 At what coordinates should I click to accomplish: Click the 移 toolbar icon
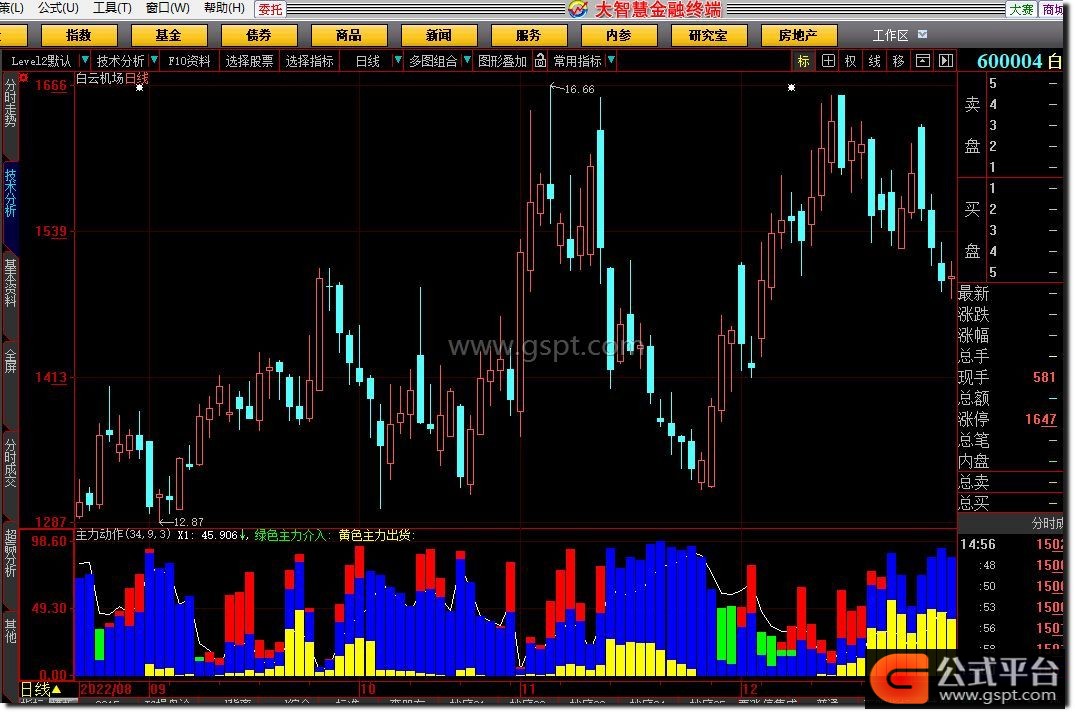[899, 61]
